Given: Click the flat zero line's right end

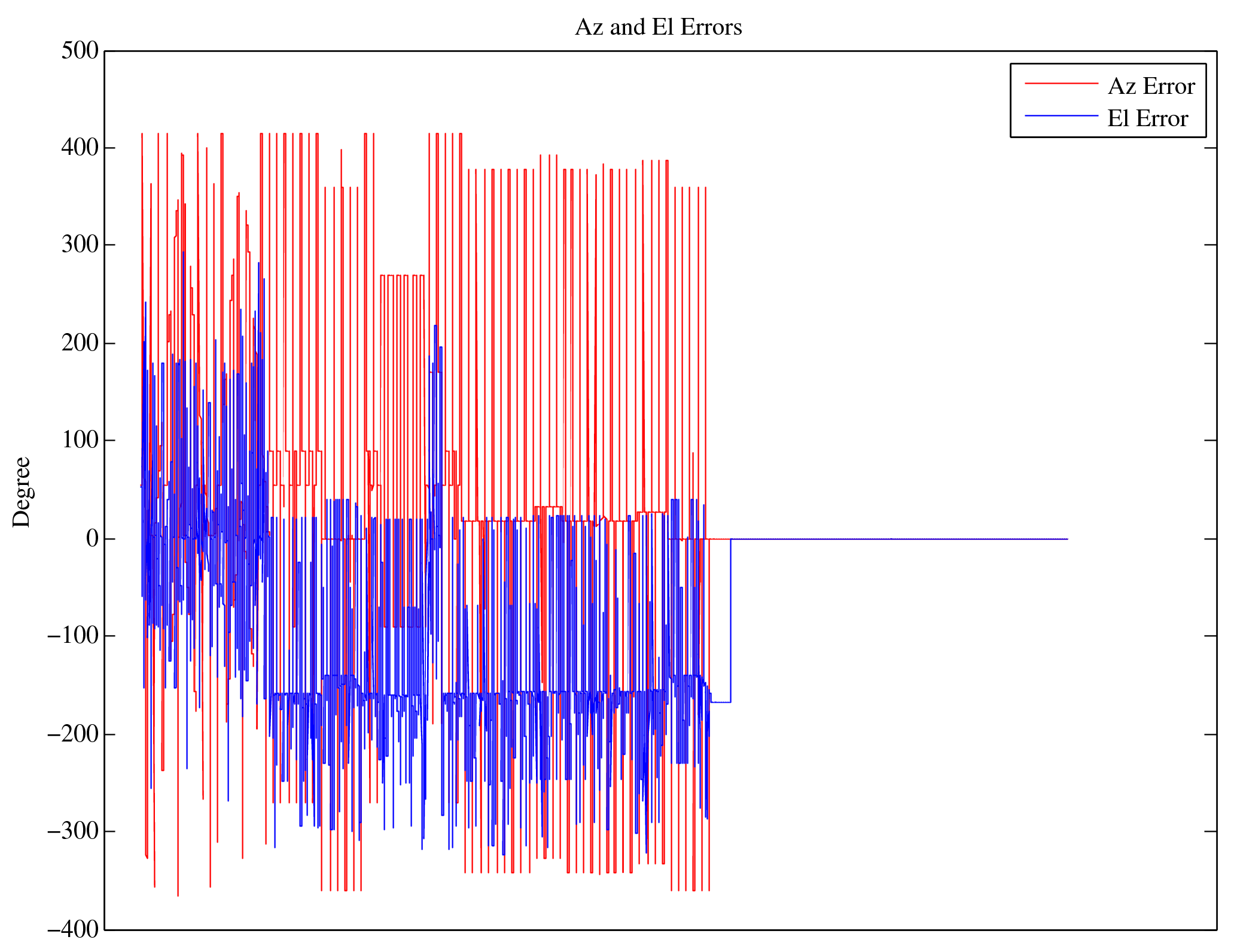Looking at the screenshot, I should coord(1066,539).
